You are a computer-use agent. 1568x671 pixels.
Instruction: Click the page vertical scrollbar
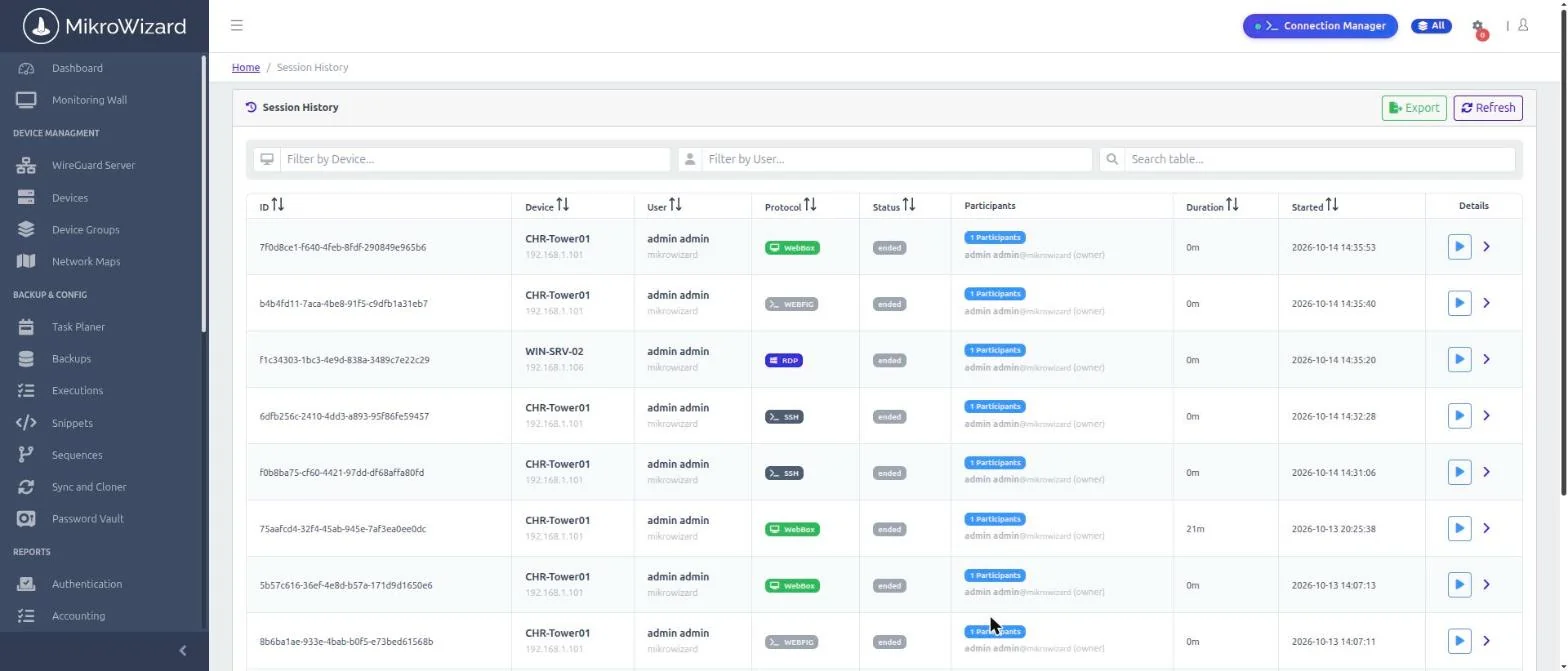[x=1563, y=250]
